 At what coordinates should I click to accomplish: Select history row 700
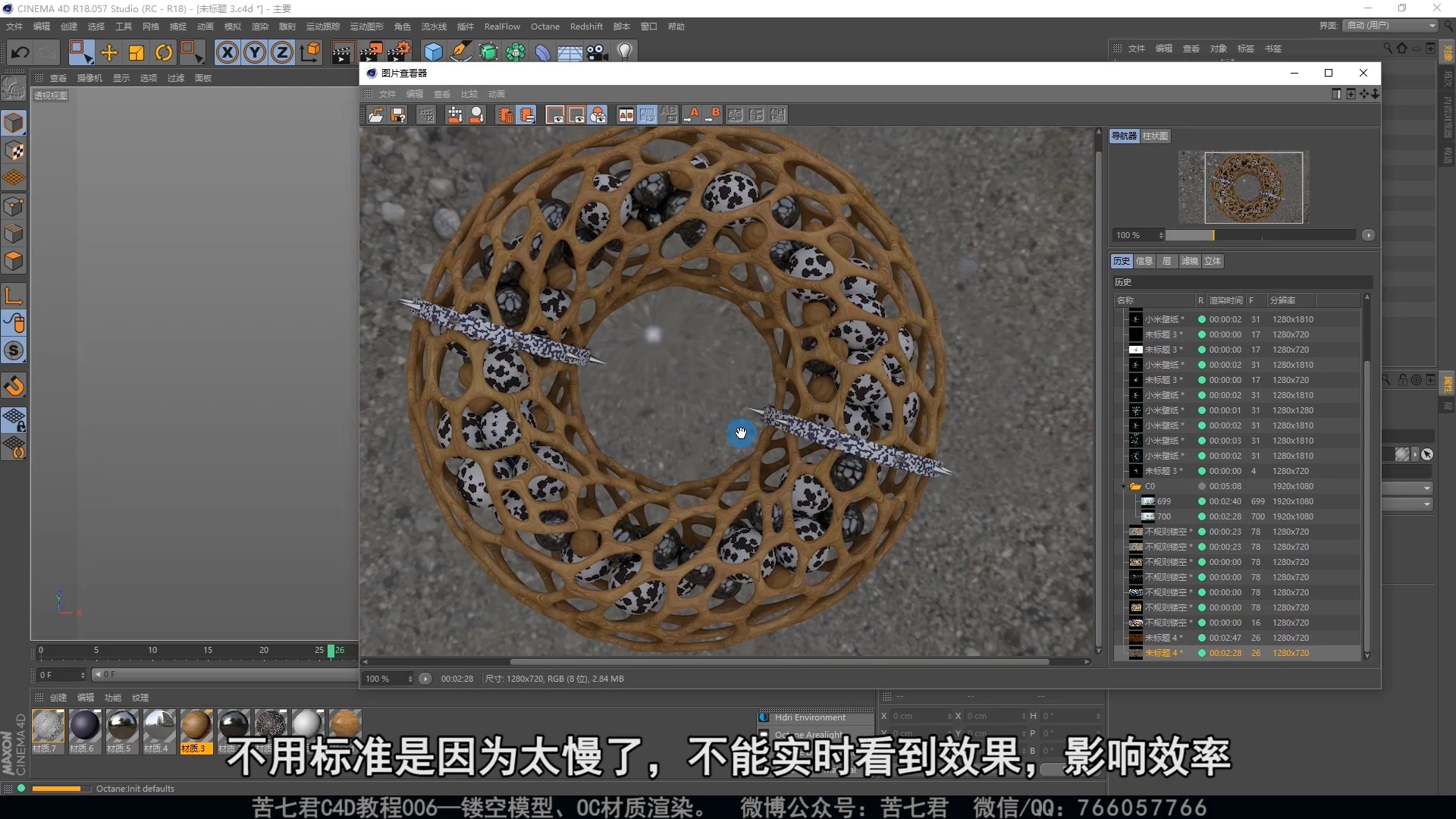1238,516
